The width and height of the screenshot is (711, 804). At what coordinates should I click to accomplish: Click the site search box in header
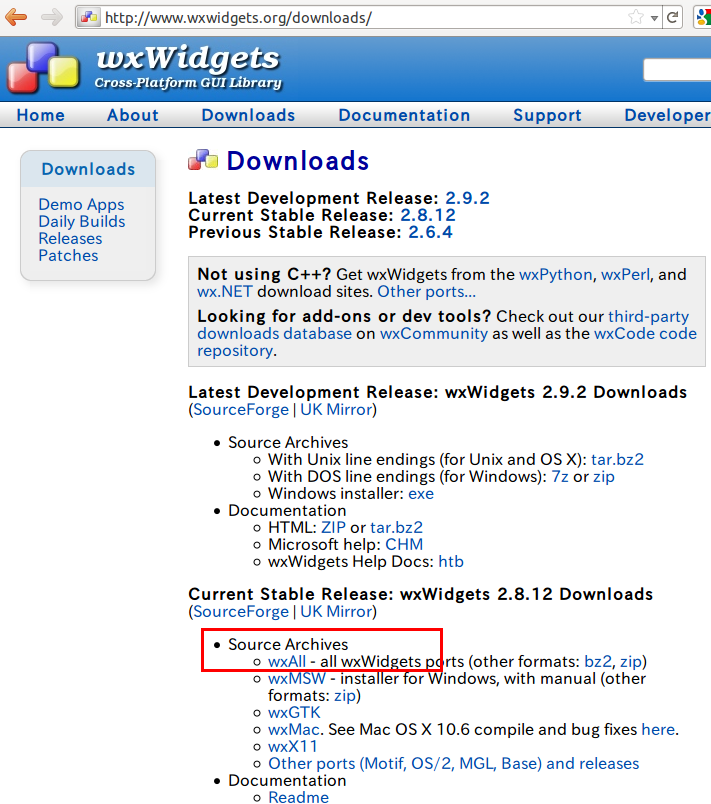coord(677,70)
